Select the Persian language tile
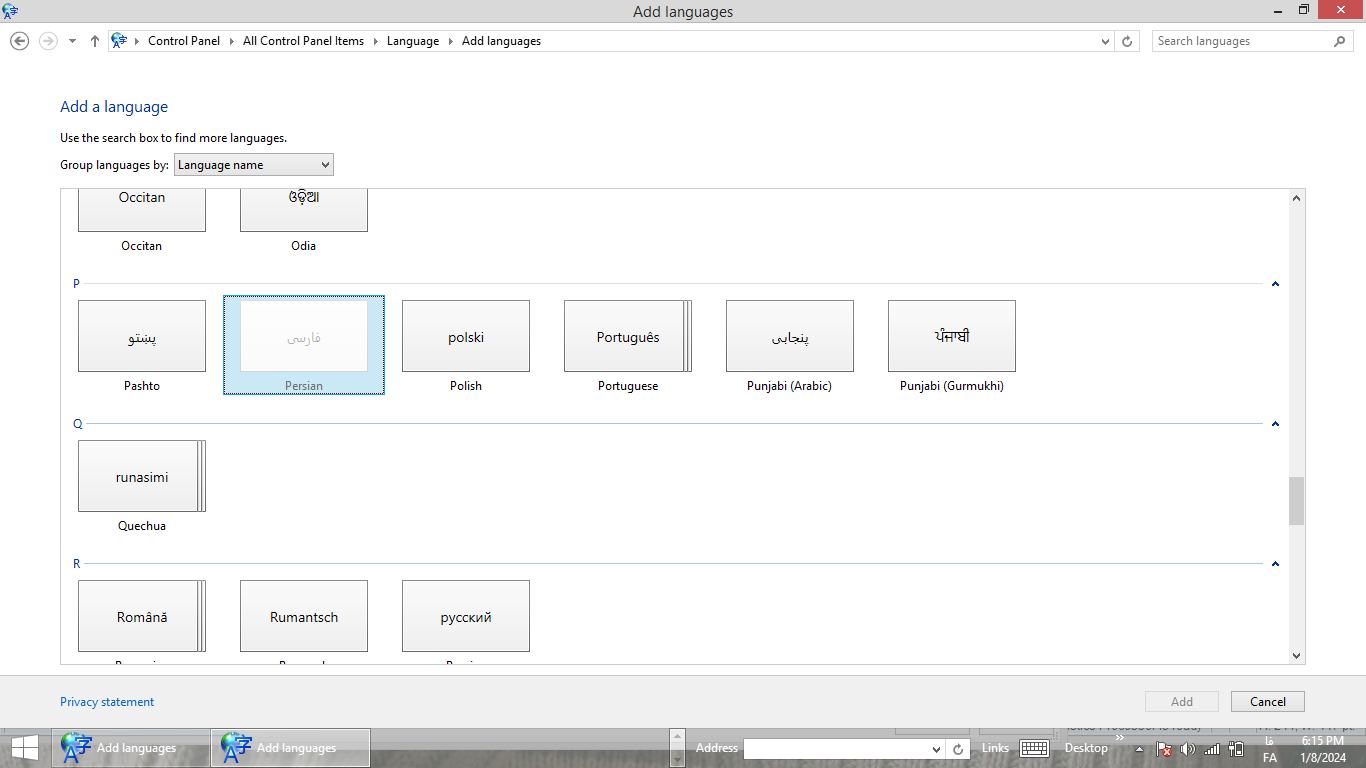This screenshot has height=768, width=1366. click(304, 345)
